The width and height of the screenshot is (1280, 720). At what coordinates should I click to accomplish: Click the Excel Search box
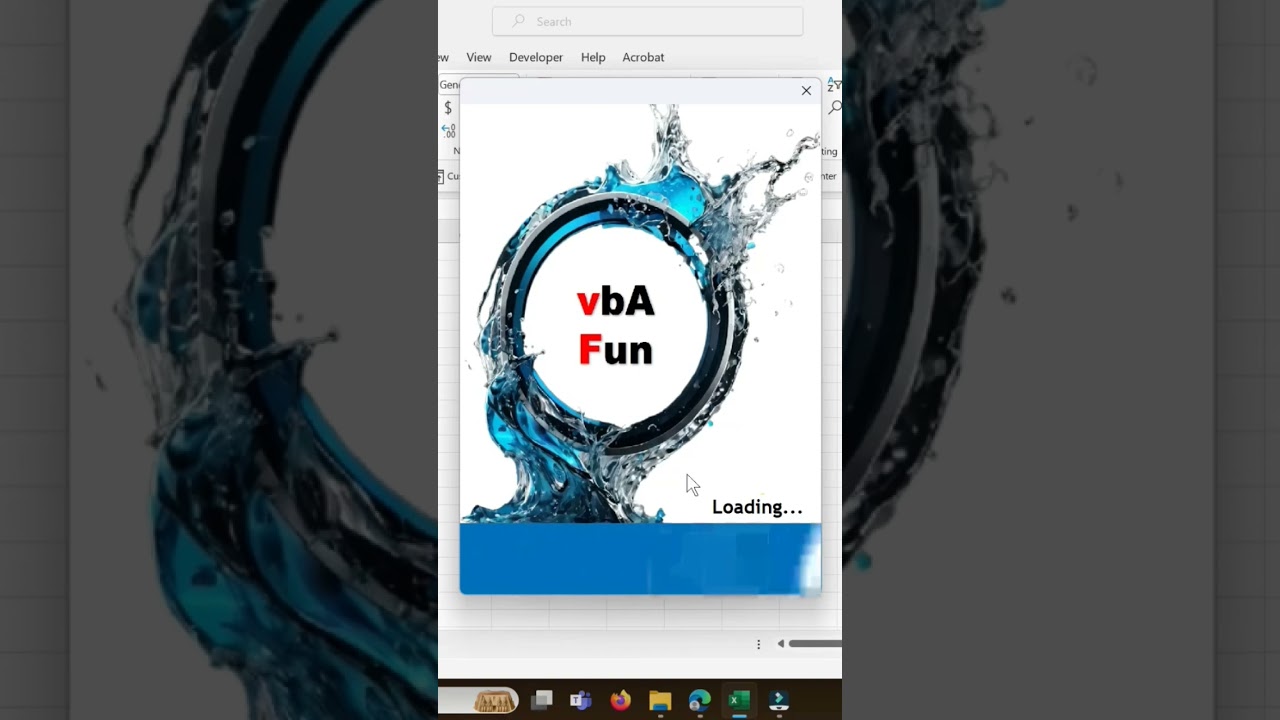coord(647,21)
